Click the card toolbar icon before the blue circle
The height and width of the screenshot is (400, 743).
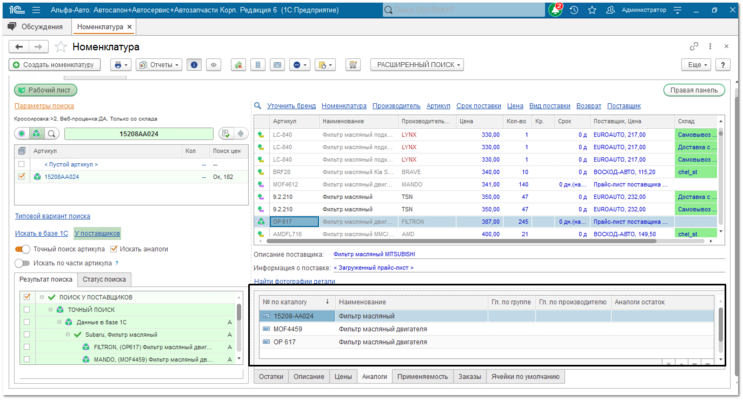[277, 65]
